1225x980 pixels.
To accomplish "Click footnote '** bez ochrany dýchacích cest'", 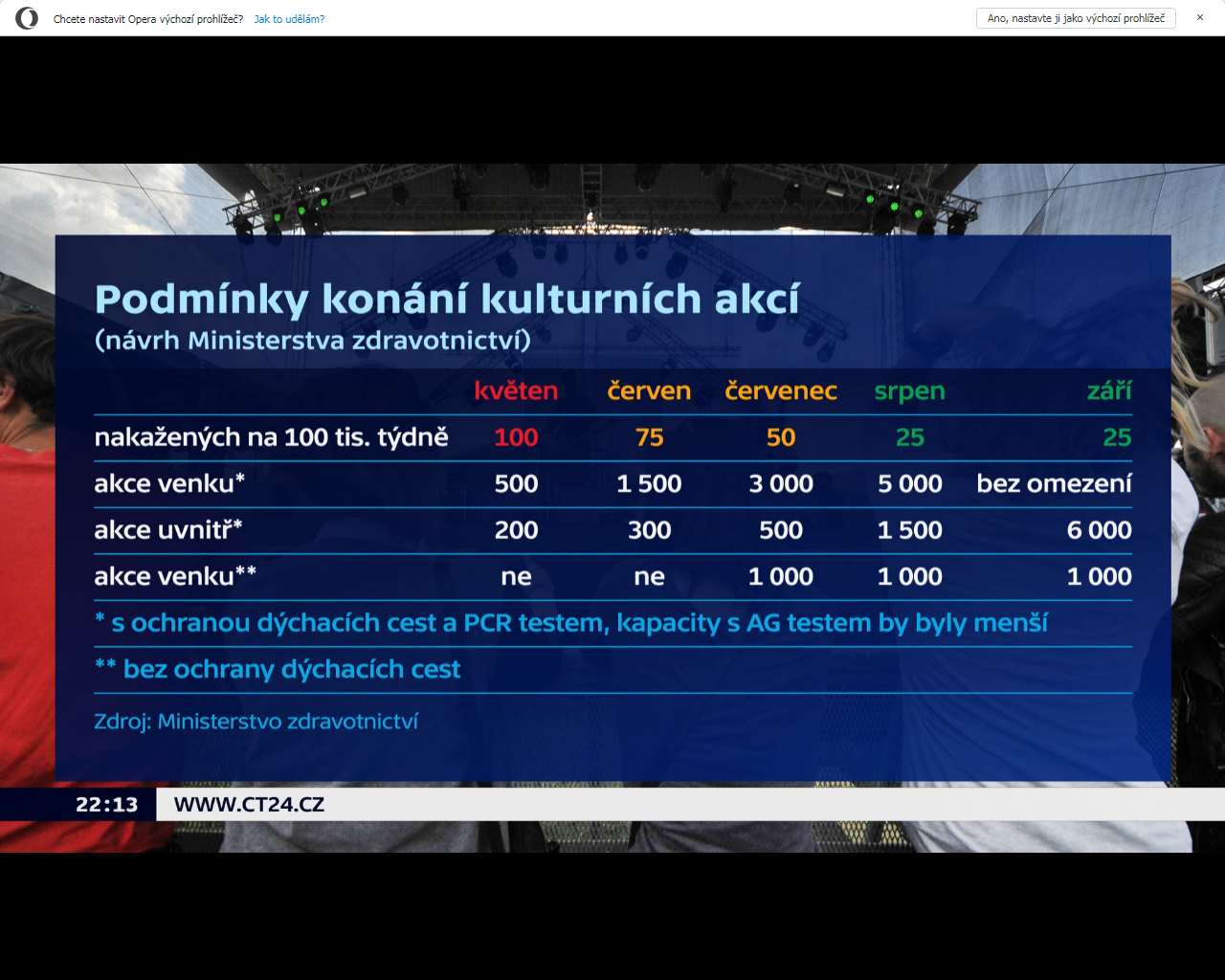I will pos(278,670).
